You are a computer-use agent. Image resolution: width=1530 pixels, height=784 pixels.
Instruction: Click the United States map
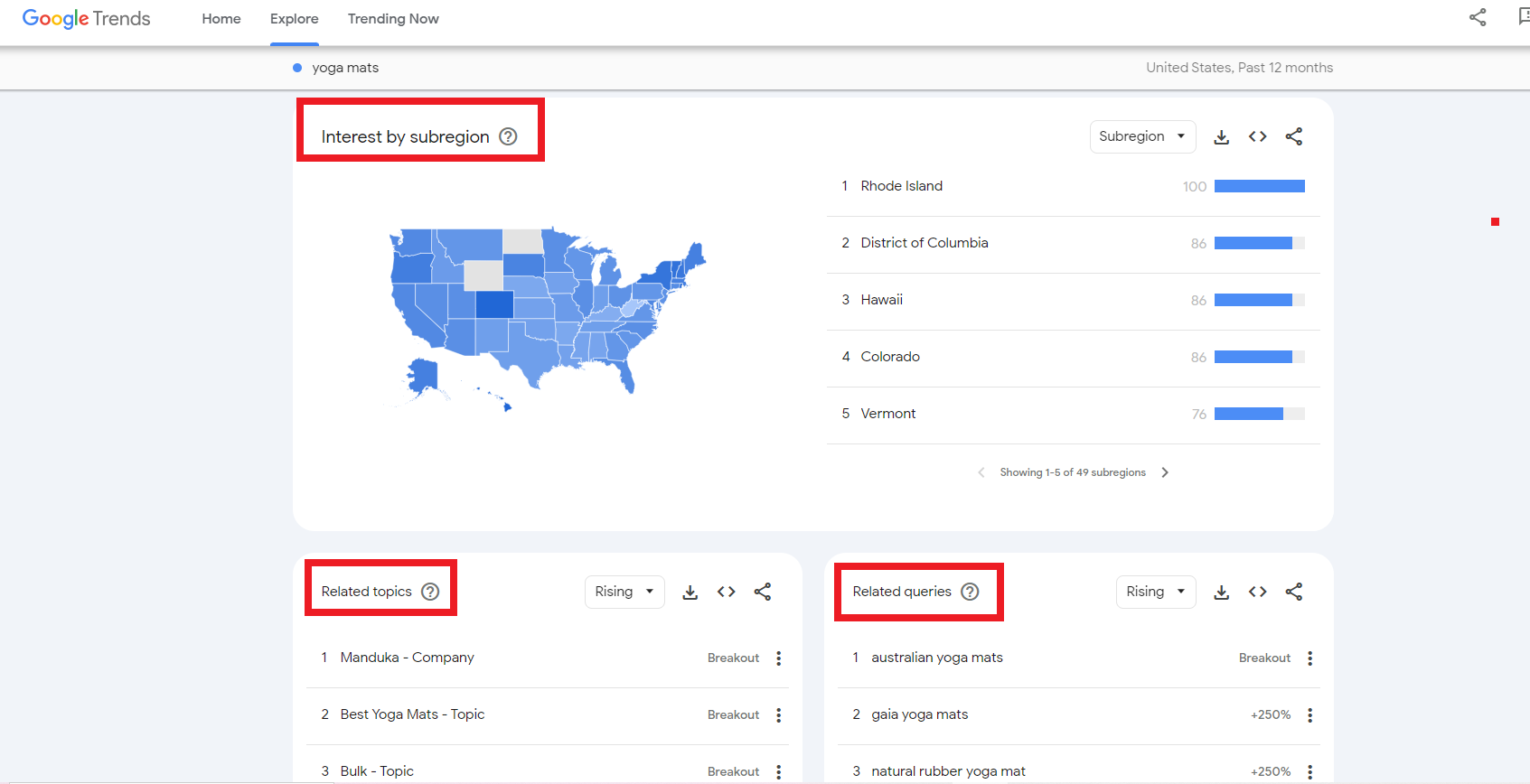pos(548,320)
